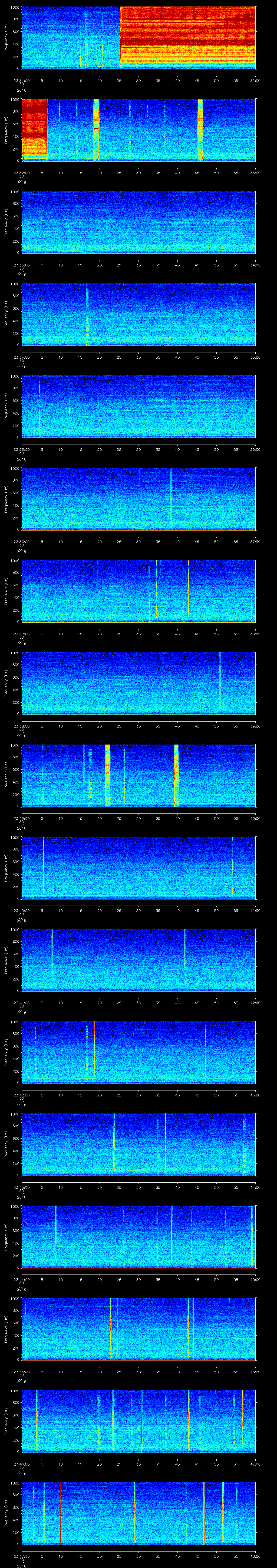The image size is (277, 1568).
Task: Click the 48:00 end-time label of the last plot
Action: coord(255,1556)
